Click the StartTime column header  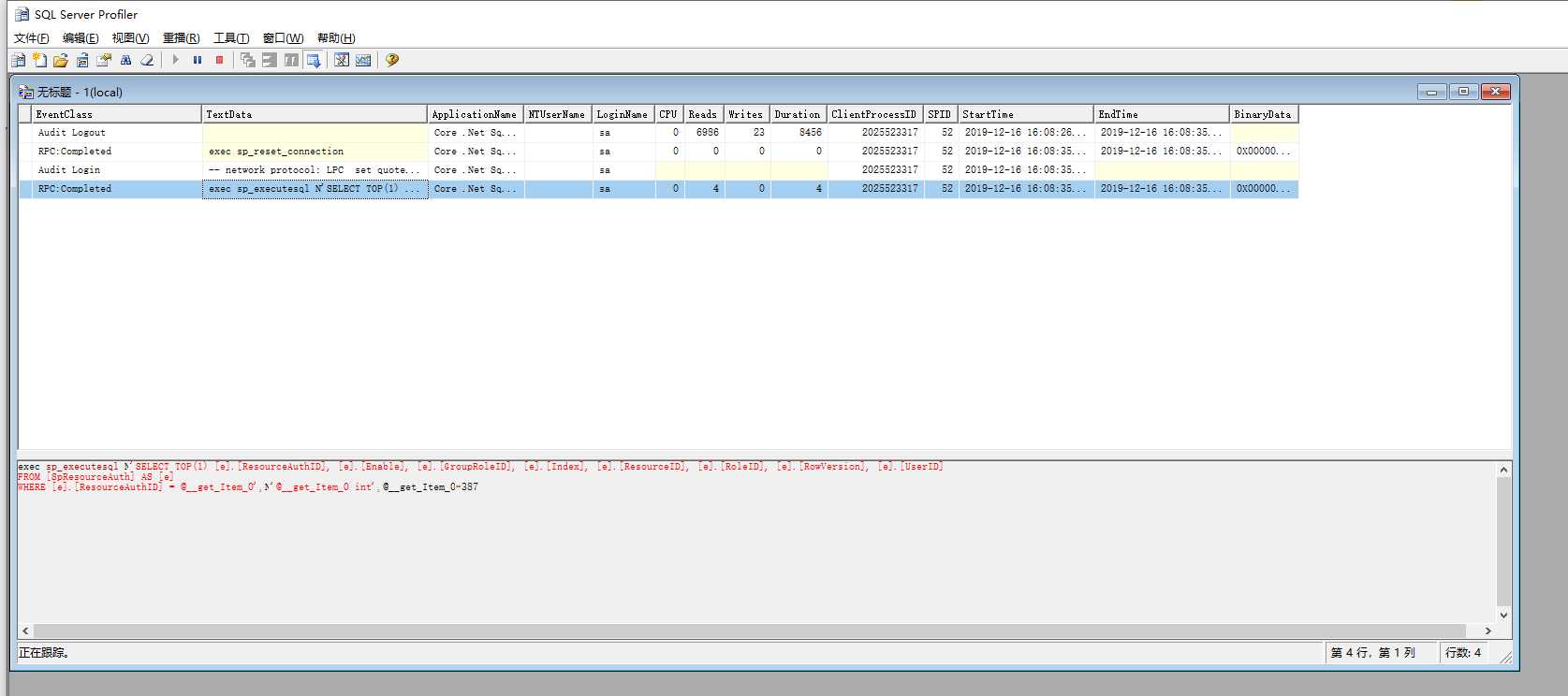point(1026,114)
